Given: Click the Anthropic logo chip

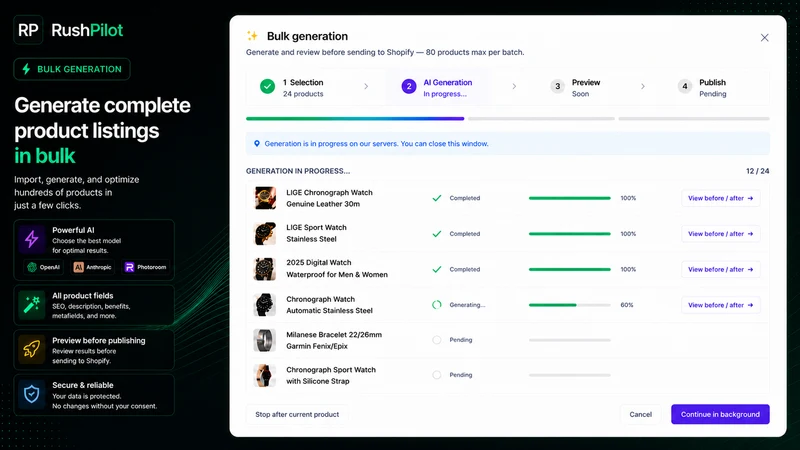Looking at the screenshot, I should coord(92,267).
